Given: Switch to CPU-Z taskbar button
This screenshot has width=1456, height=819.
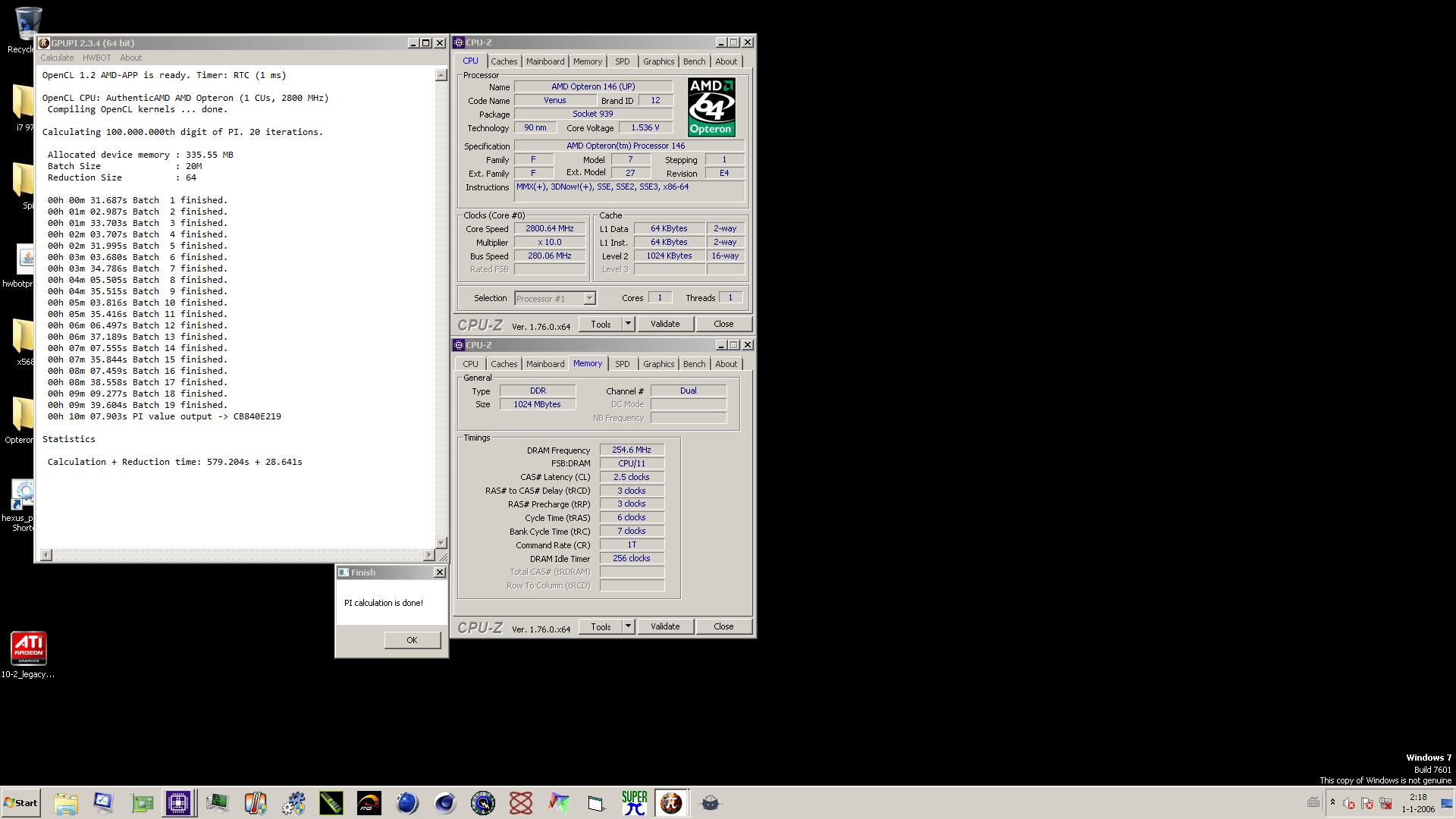Looking at the screenshot, I should [x=179, y=803].
